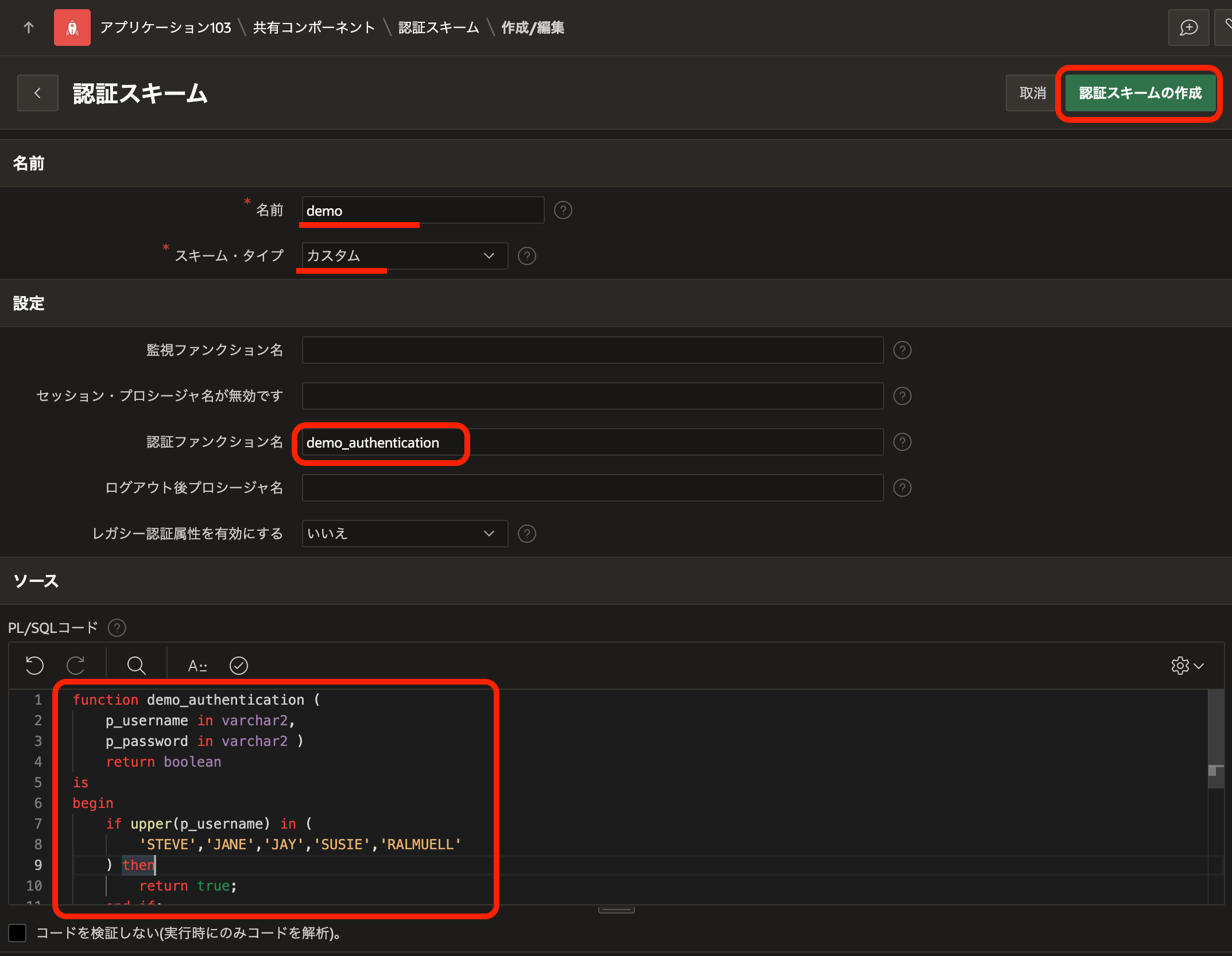Click the validate checkmark icon
This screenshot has height=956, width=1232.
[238, 665]
